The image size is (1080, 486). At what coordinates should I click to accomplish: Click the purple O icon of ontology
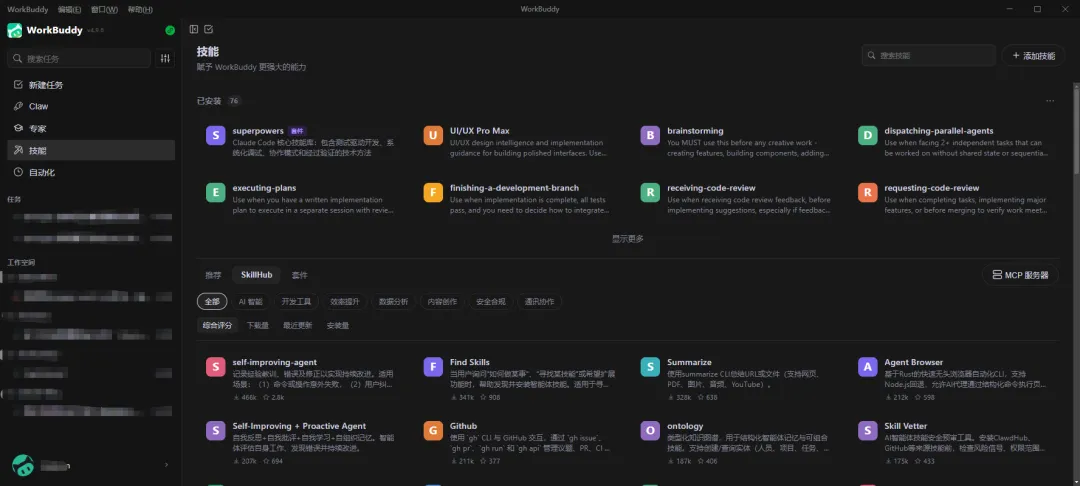[x=650, y=431]
